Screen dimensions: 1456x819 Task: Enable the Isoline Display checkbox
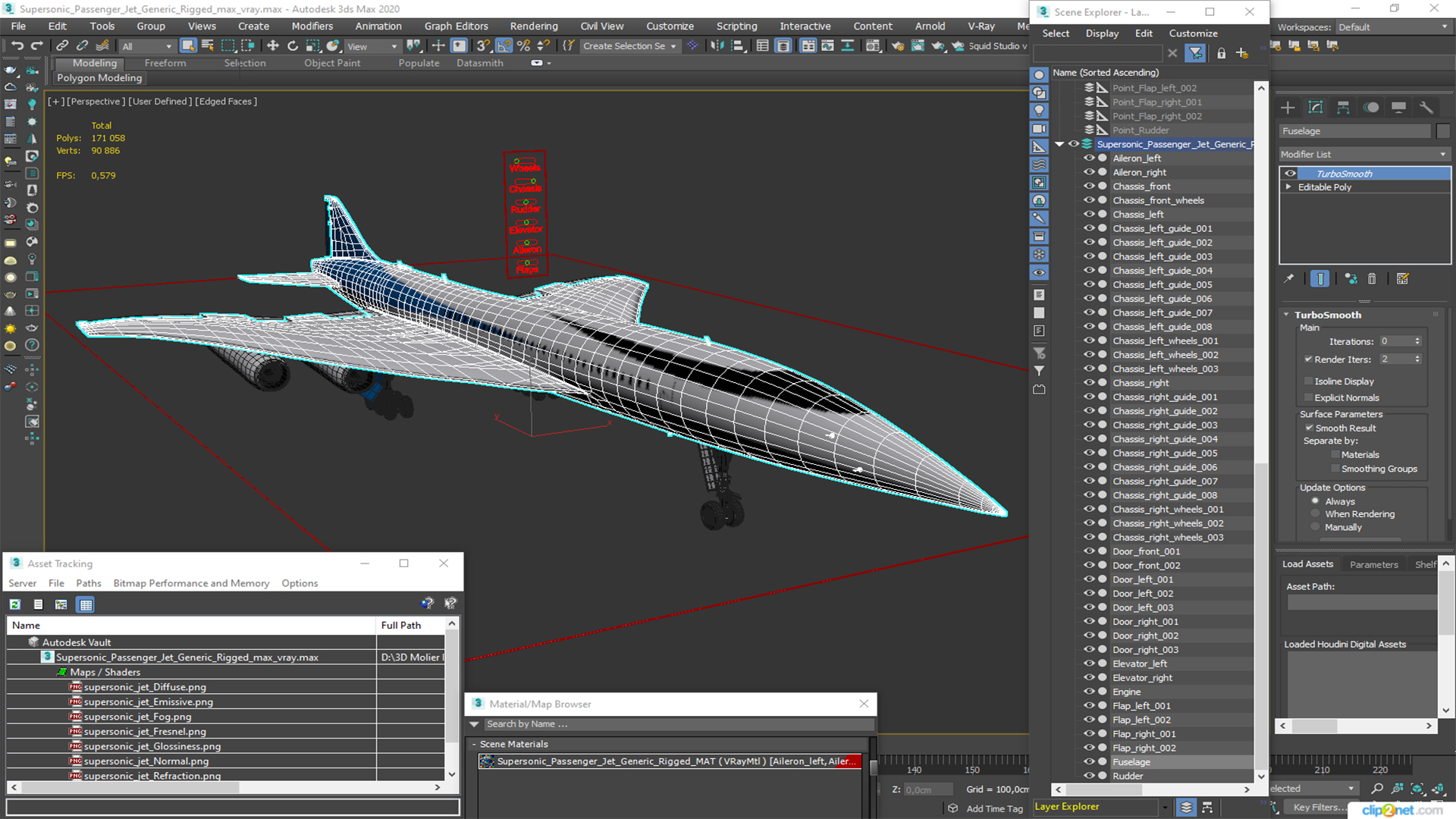(1308, 381)
